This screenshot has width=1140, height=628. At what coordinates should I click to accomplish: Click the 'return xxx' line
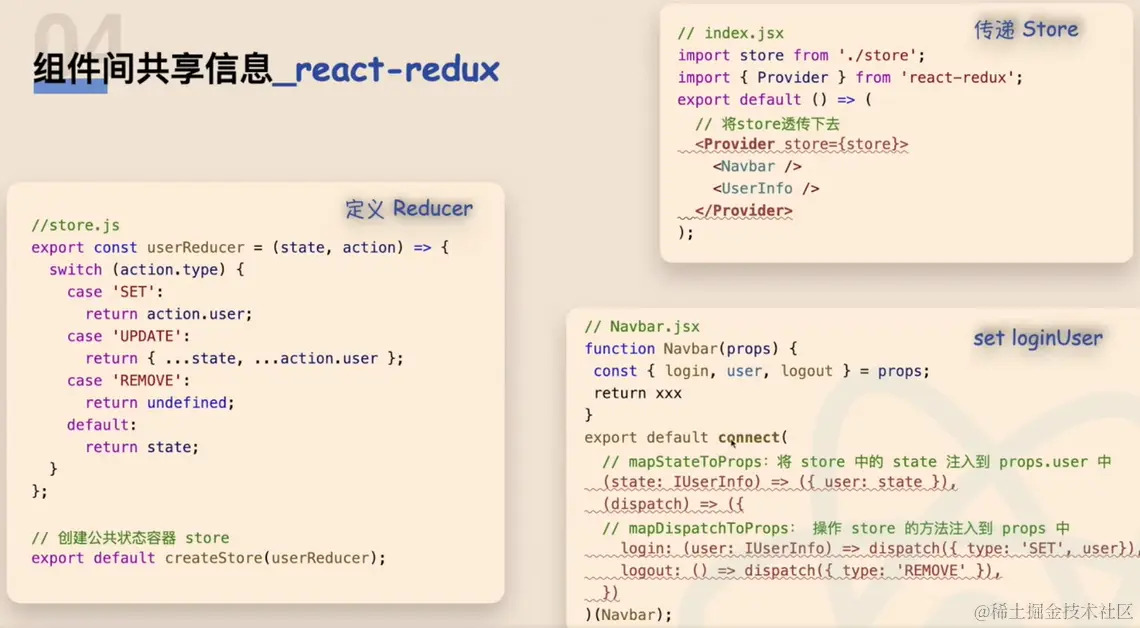(638, 393)
